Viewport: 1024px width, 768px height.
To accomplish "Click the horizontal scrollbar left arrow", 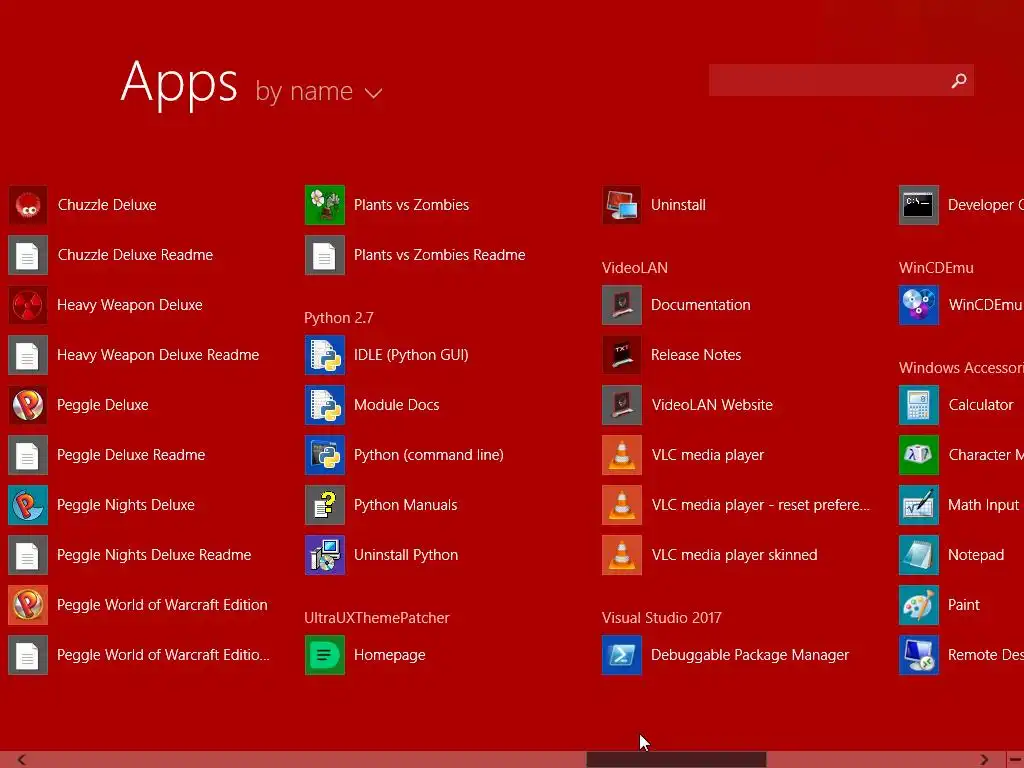I will [22, 760].
